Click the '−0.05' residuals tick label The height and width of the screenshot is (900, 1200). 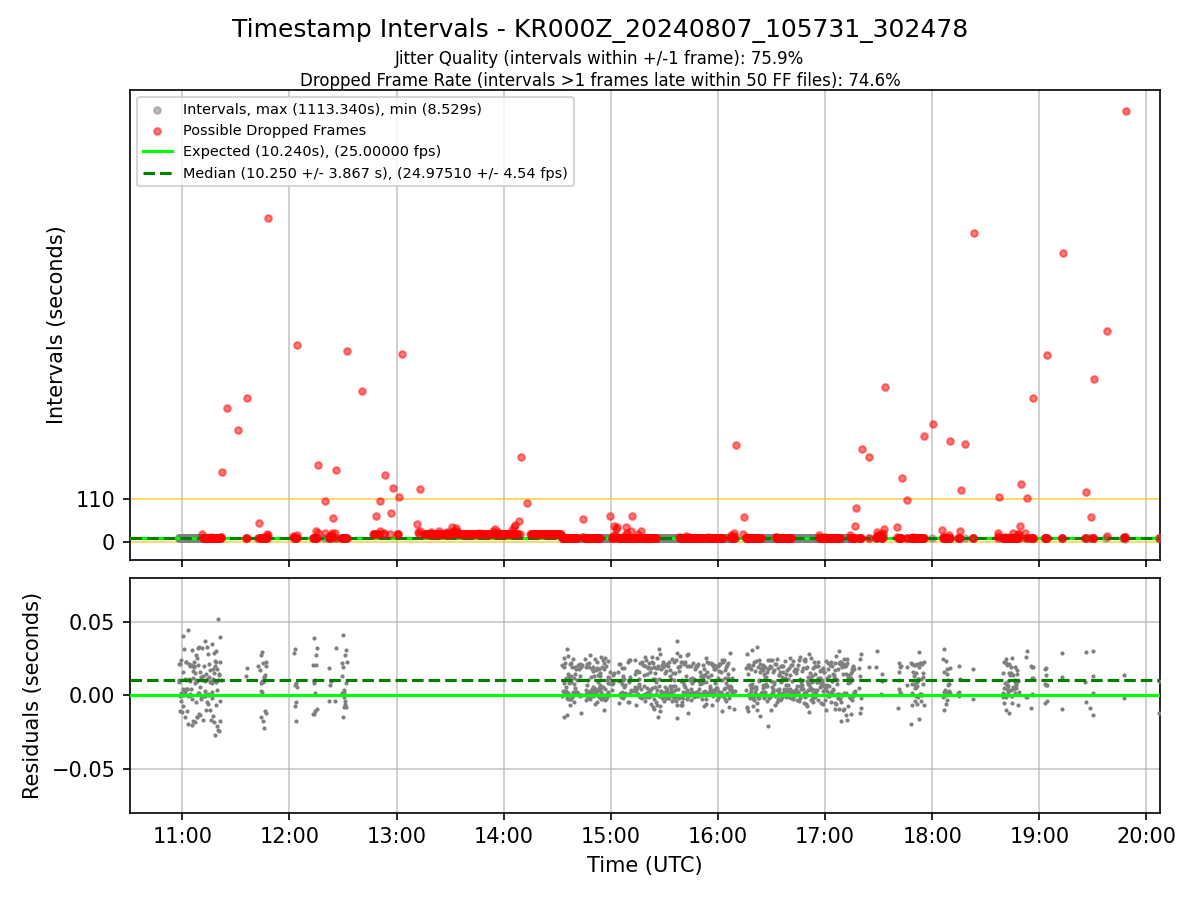[x=85, y=769]
